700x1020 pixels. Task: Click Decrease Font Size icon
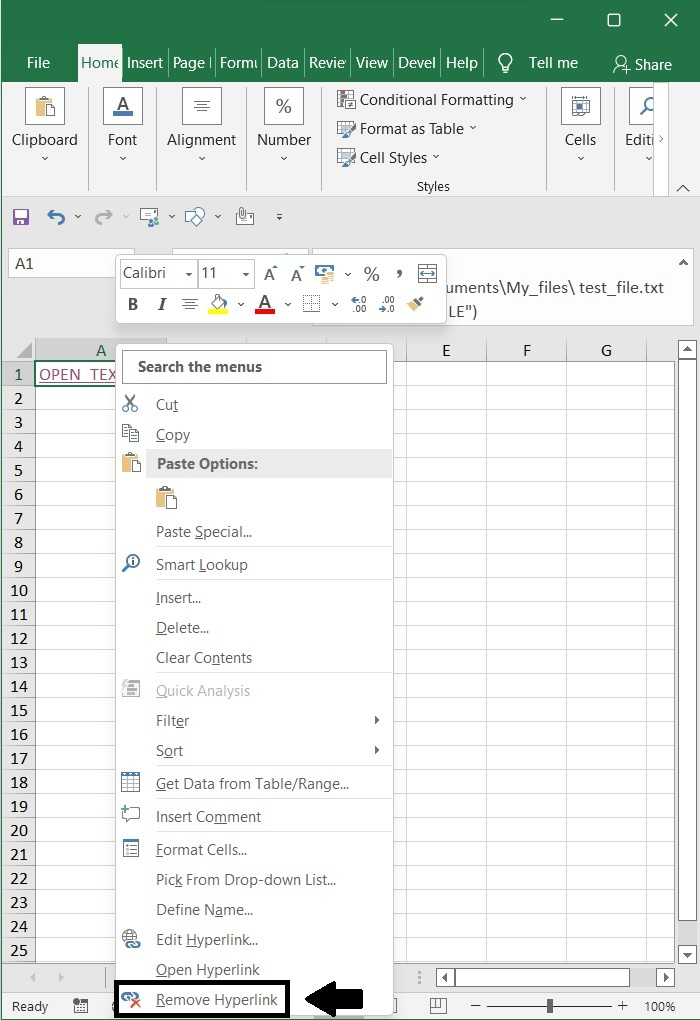pyautogui.click(x=297, y=274)
